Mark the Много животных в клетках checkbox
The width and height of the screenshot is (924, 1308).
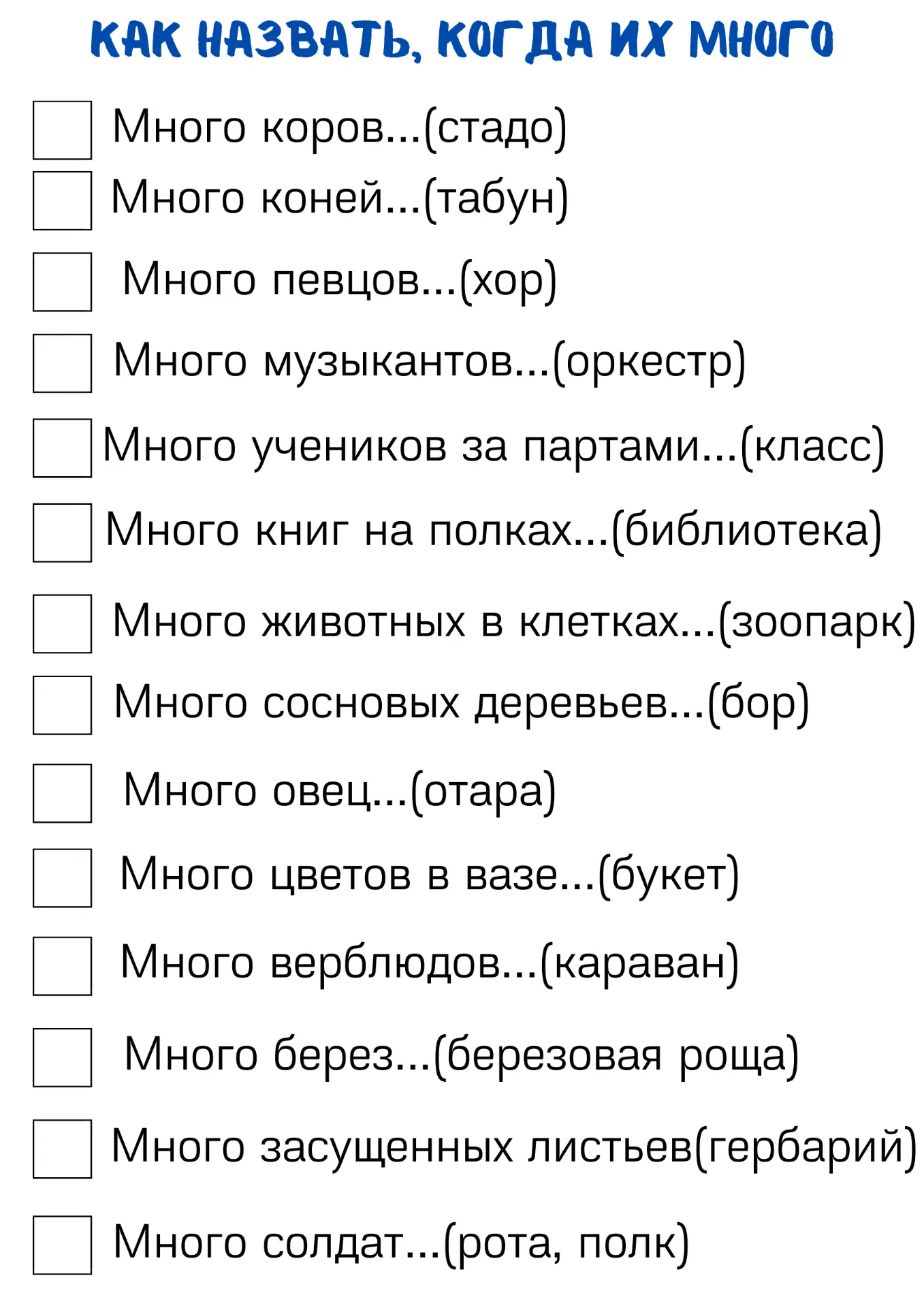[x=62, y=624]
